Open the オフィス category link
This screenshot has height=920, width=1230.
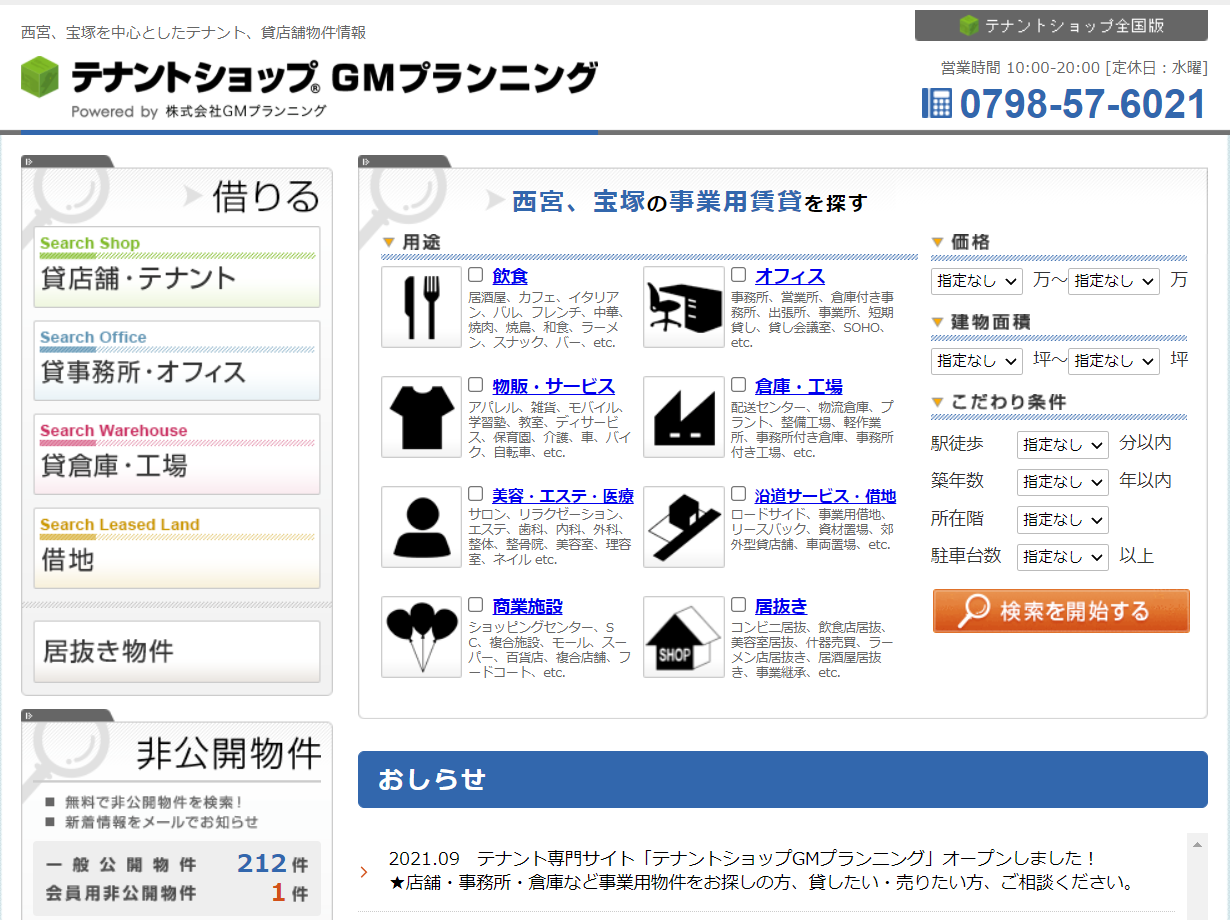790,276
